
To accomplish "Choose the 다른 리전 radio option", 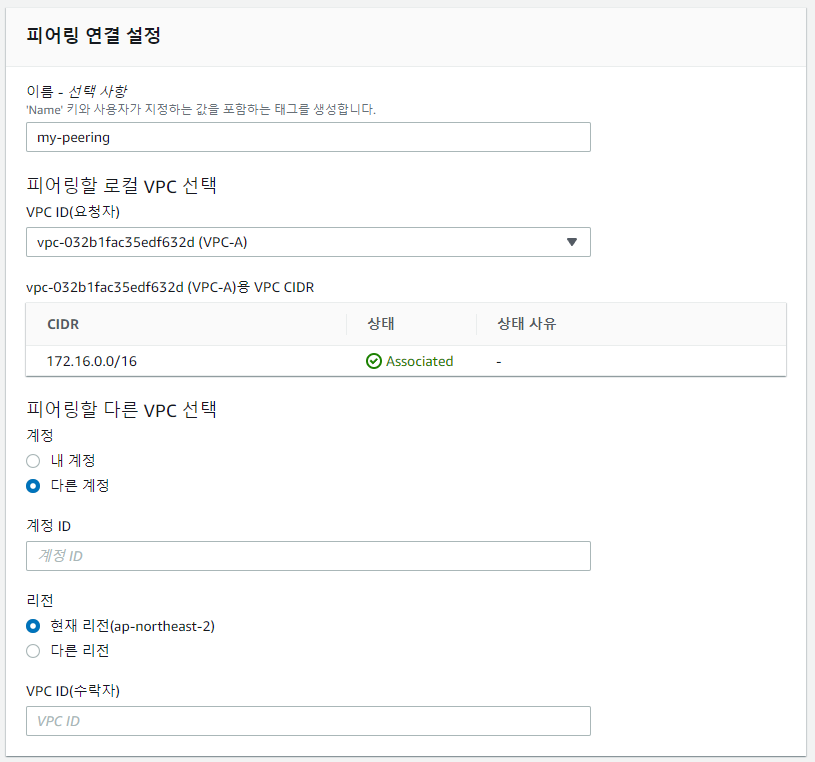I will pyautogui.click(x=33, y=651).
